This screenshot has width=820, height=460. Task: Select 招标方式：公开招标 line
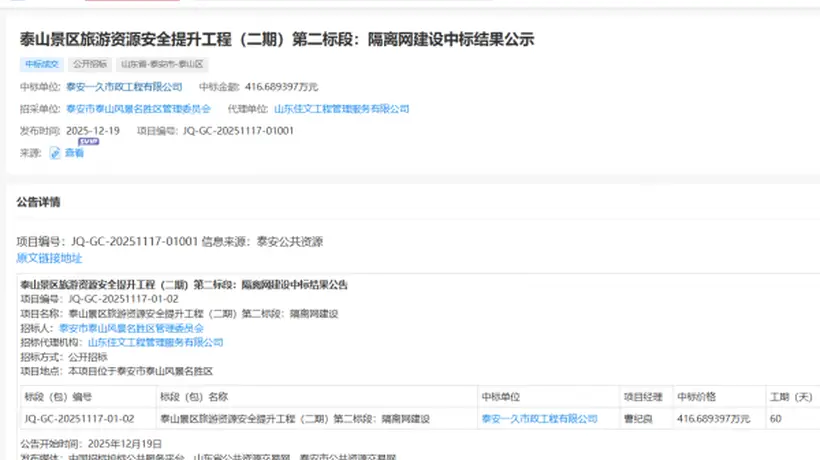click(64, 357)
